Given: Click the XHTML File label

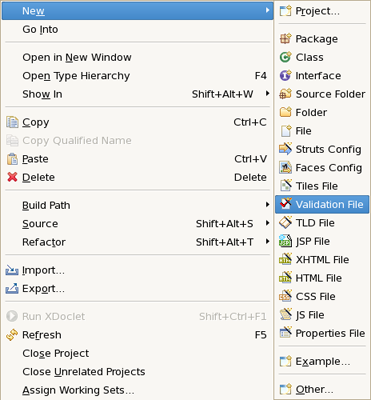Looking at the screenshot, I should point(322,260).
